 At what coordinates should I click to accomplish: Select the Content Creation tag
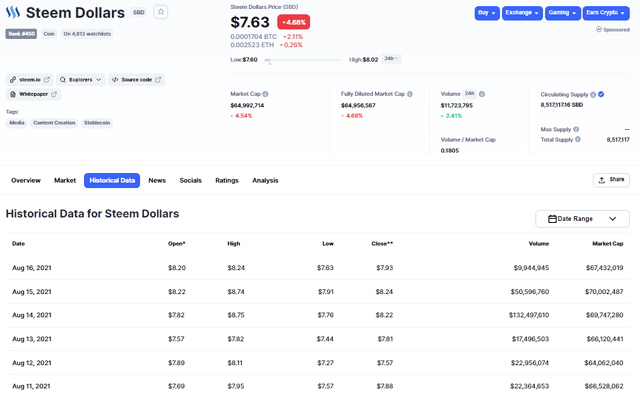tap(54, 123)
